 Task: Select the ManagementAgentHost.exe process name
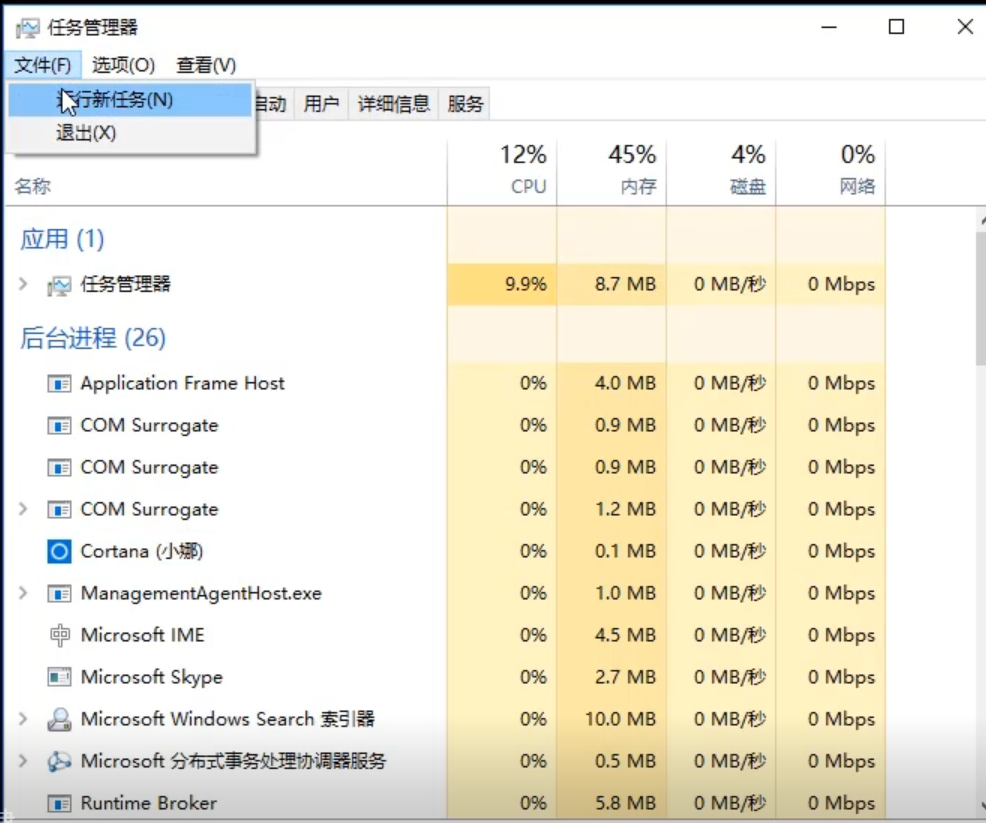pos(201,593)
